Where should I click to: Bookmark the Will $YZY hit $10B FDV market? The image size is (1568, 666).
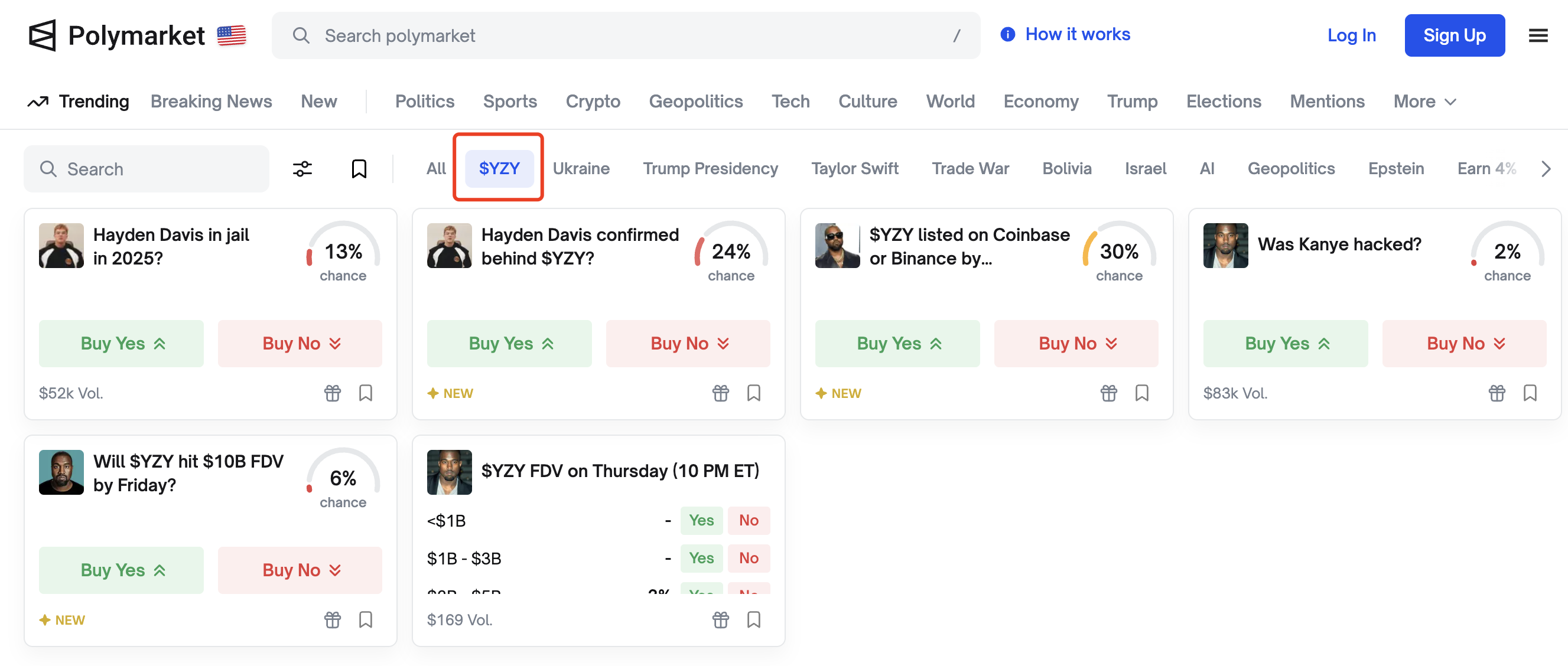pos(365,620)
